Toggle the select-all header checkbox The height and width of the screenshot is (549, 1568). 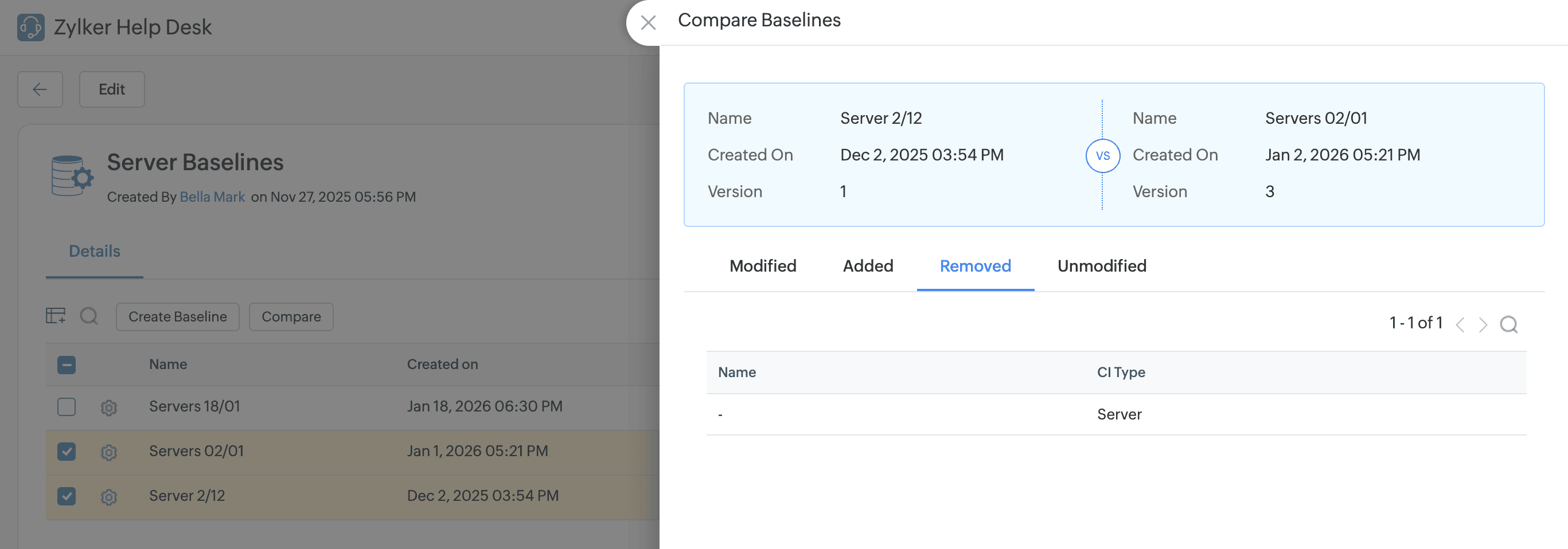(67, 365)
